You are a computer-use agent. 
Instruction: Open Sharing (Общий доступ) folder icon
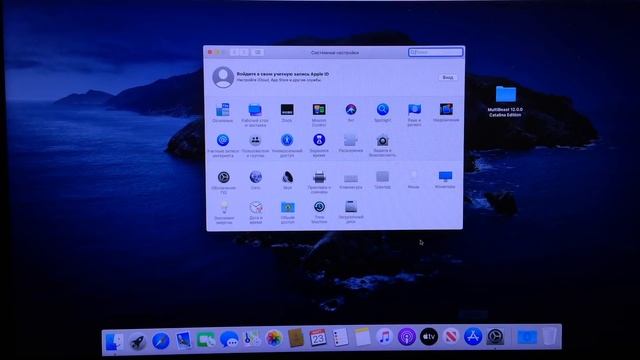[x=288, y=207]
